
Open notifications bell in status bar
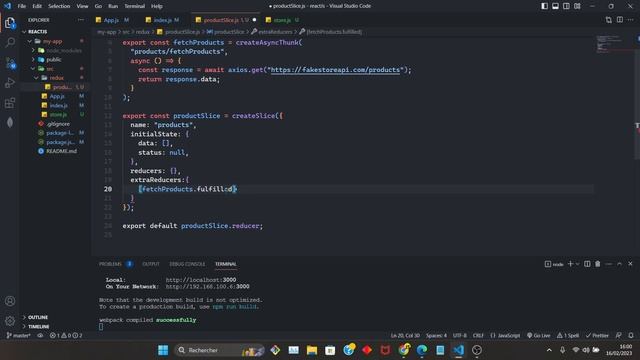point(631,336)
